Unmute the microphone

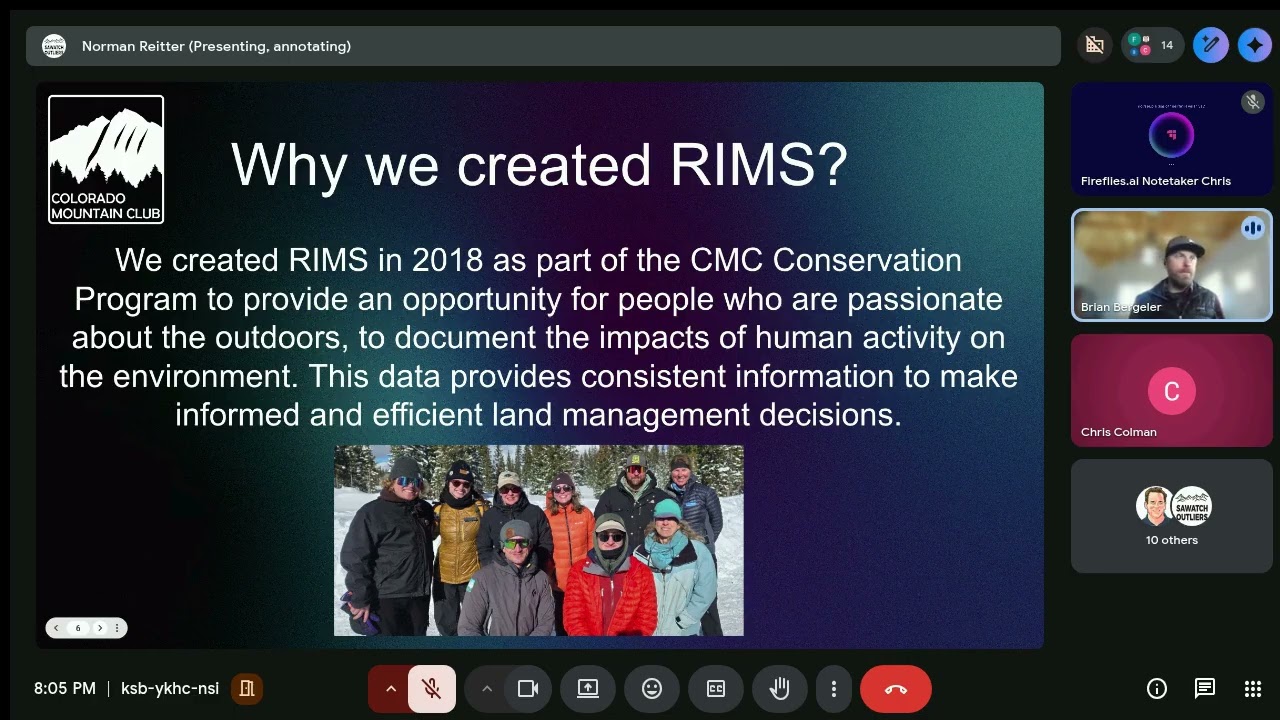click(432, 689)
